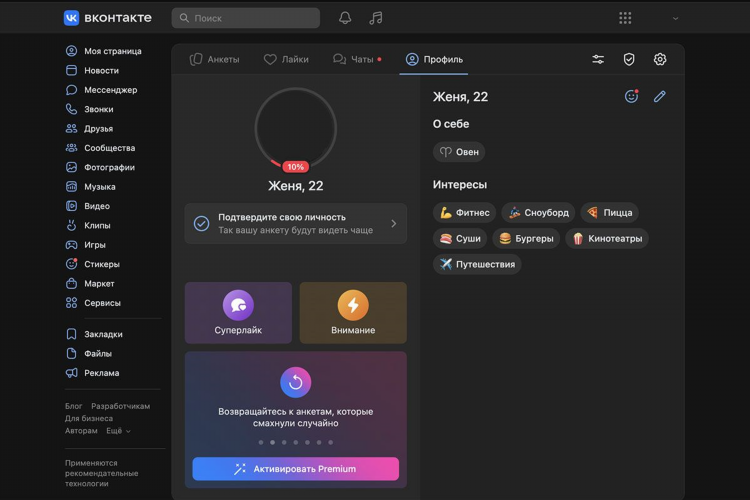Open Моя страница in sidebar
Screen dimensions: 750x500
(104, 51)
